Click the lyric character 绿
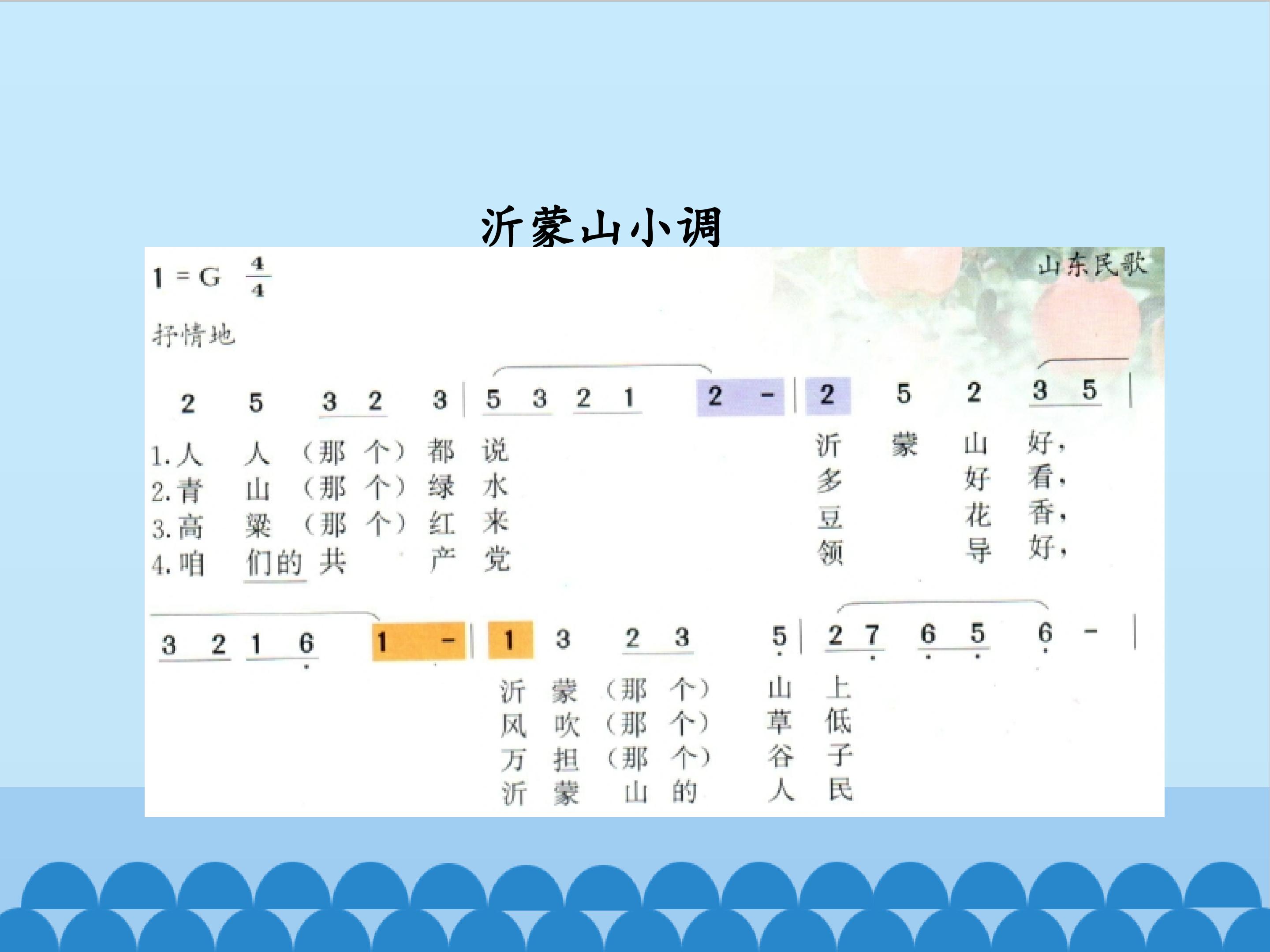This screenshot has height=952, width=1270. (x=441, y=487)
